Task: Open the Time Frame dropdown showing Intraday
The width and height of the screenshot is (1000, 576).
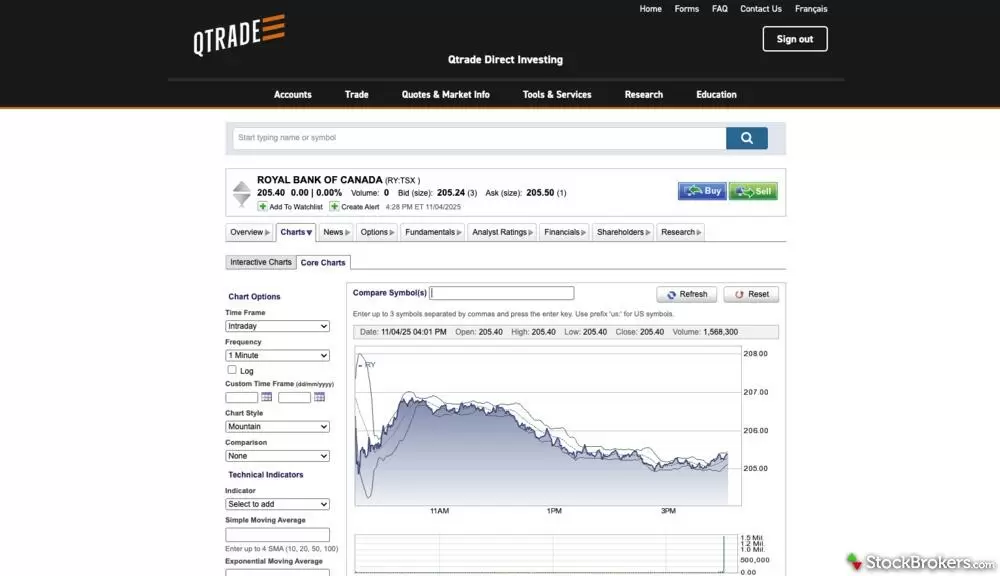Action: coord(277,326)
